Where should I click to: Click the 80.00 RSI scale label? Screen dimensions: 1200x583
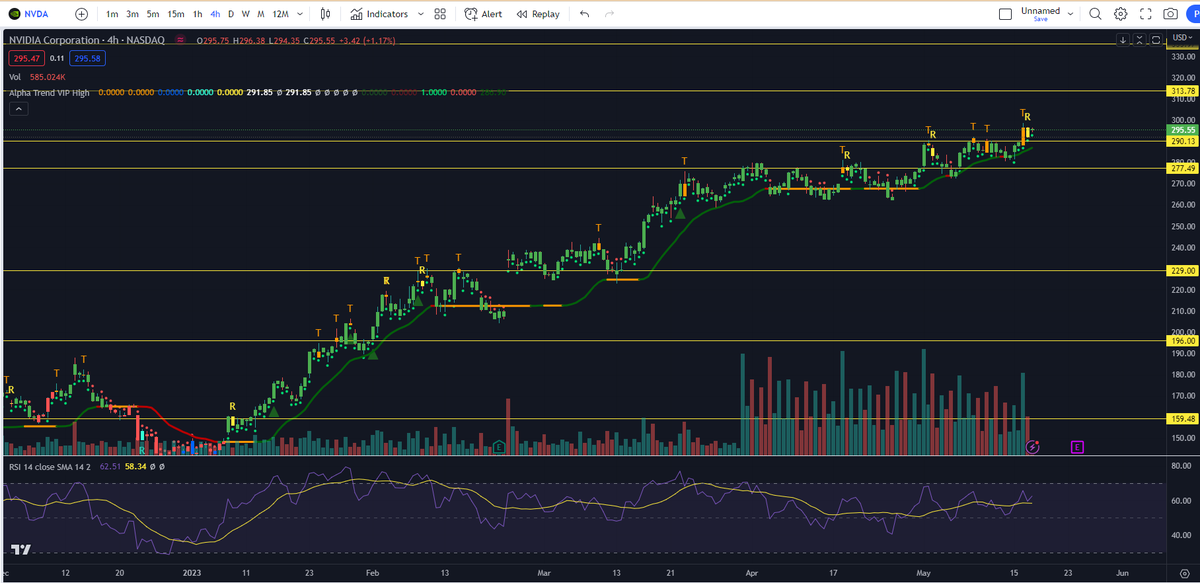click(x=1182, y=466)
